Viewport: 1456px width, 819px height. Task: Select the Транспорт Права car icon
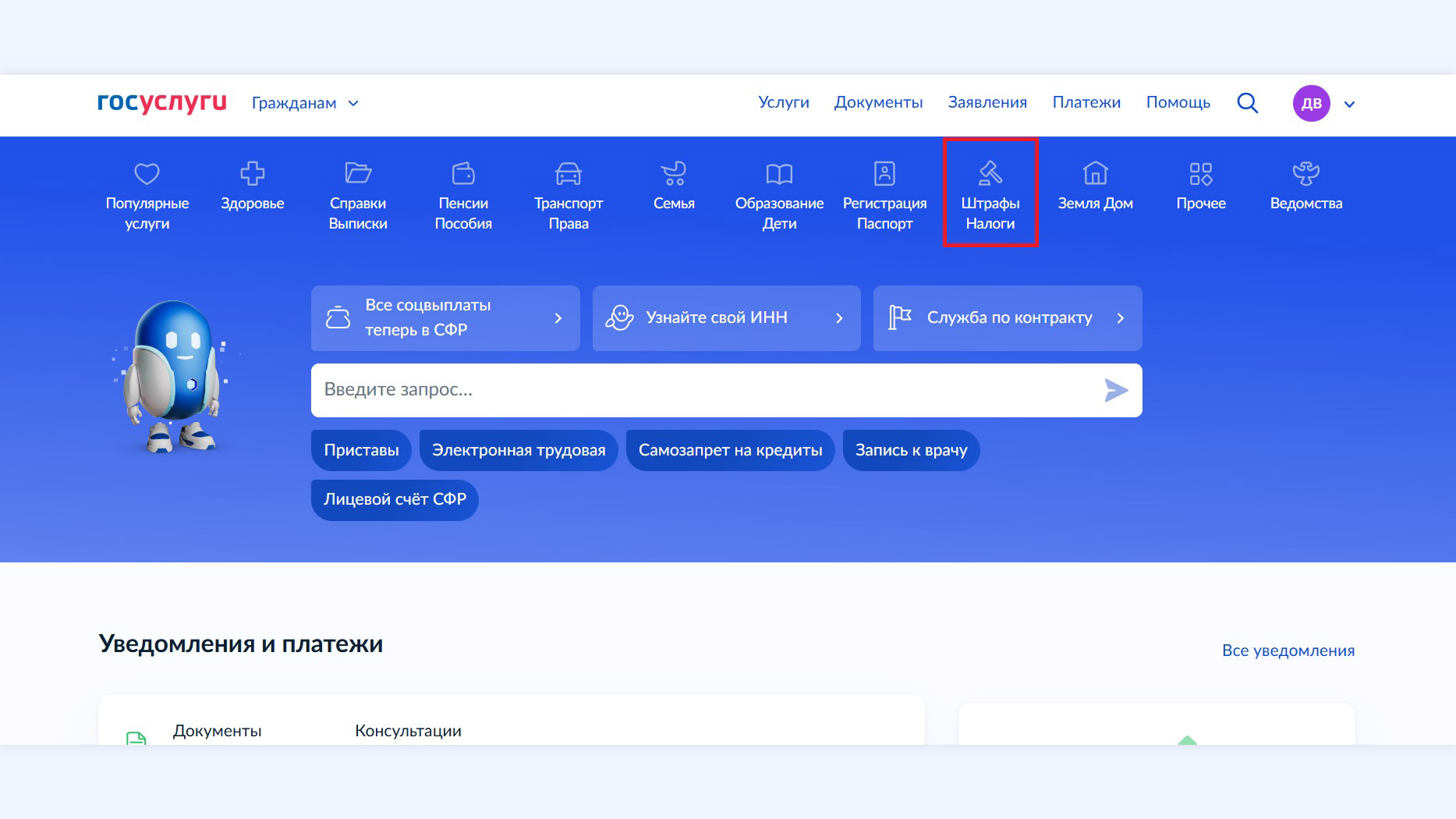[569, 174]
